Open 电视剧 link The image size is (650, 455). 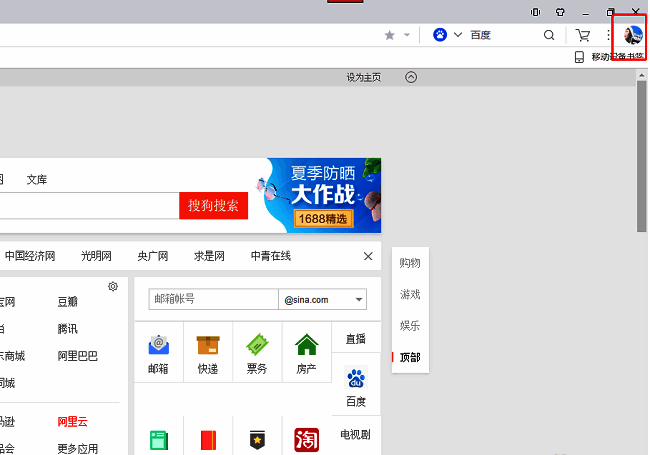click(x=355, y=434)
